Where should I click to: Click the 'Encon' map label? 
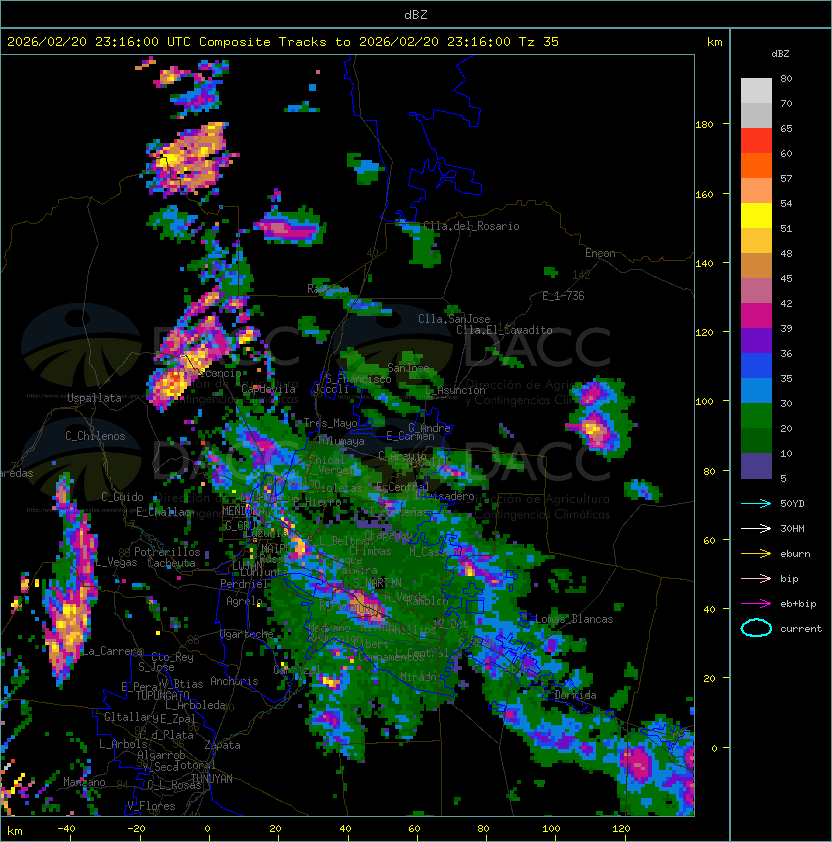point(600,253)
